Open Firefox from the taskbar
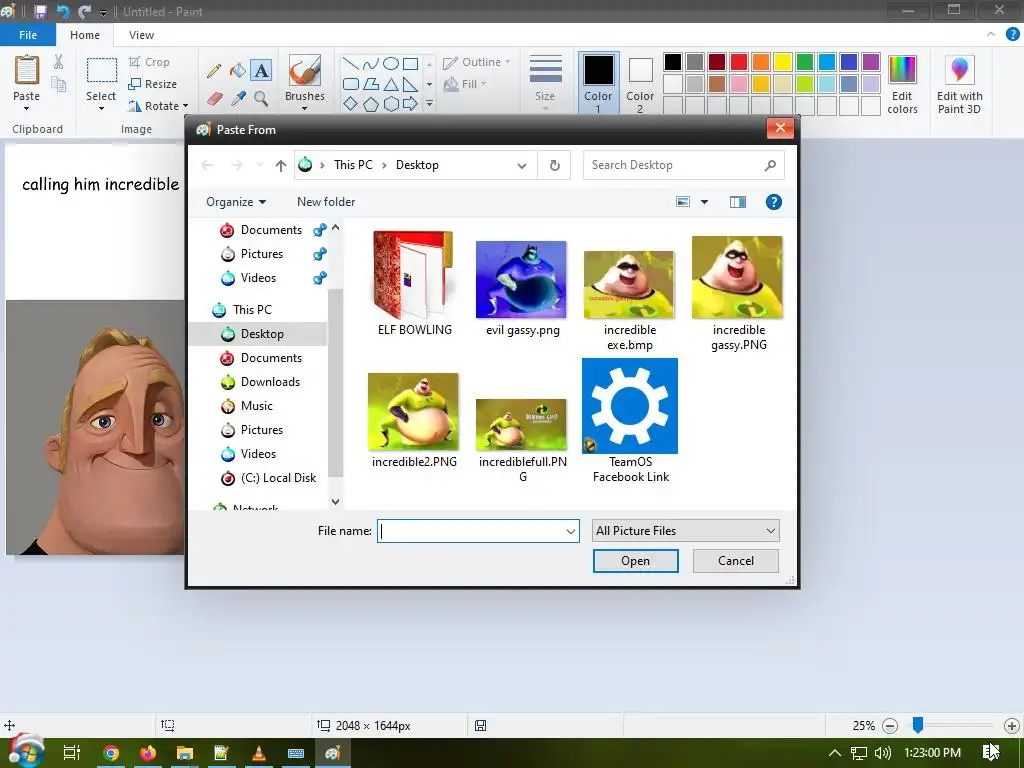The image size is (1024, 768). tap(148, 753)
